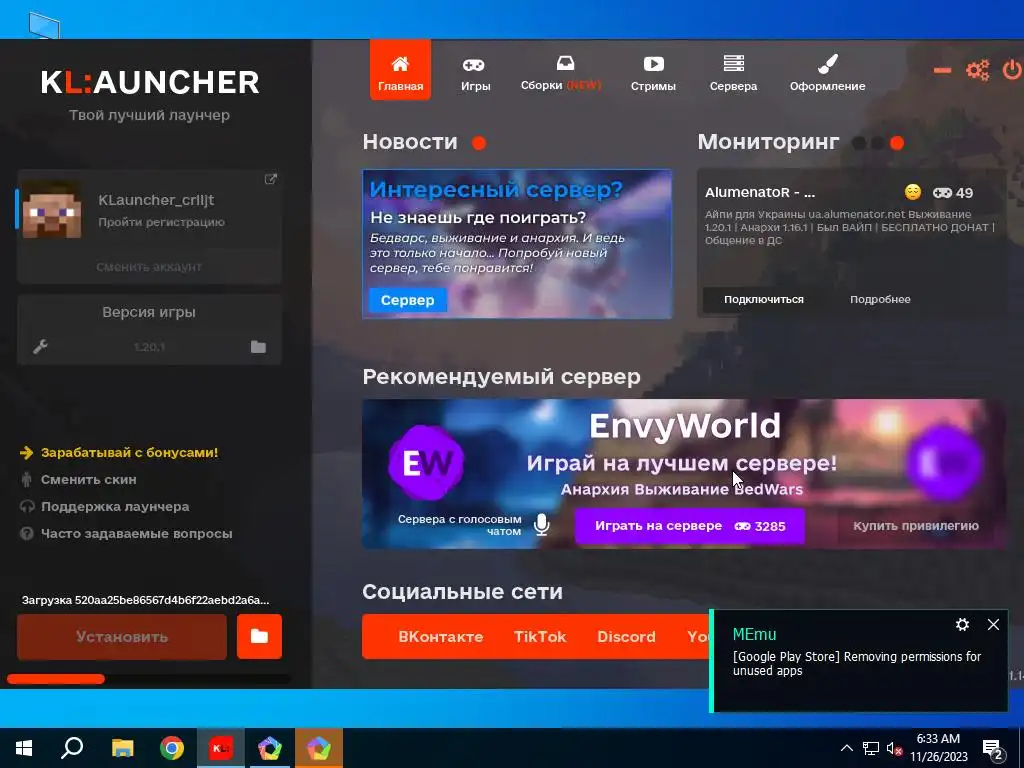Select the second Мониторинг indicator dot
This screenshot has height=768, width=1024.
(878, 142)
